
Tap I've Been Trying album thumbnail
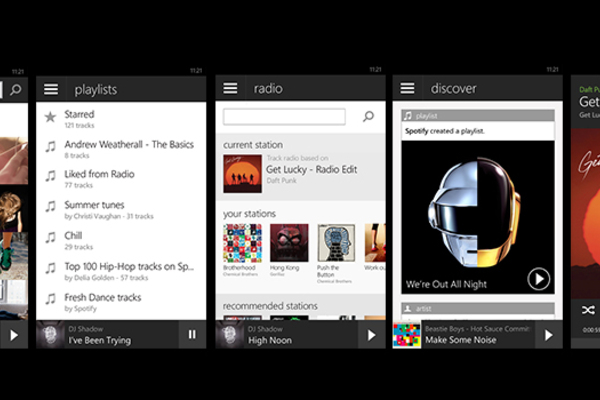coord(50,335)
